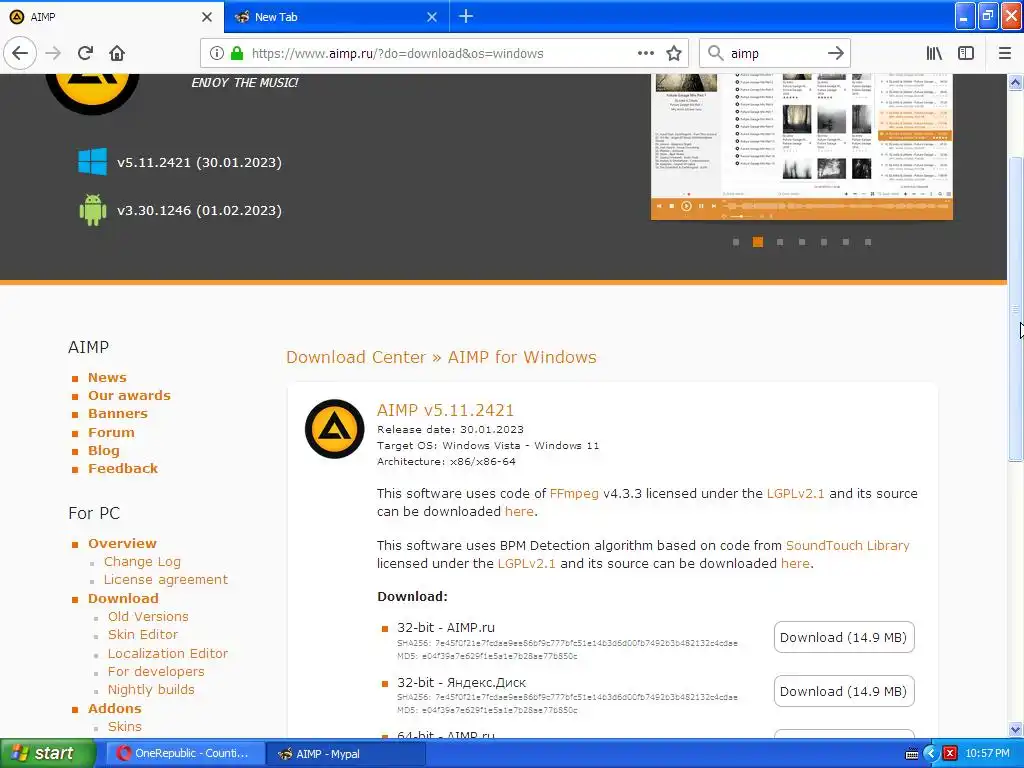Open the Windows start menu

[47, 754]
